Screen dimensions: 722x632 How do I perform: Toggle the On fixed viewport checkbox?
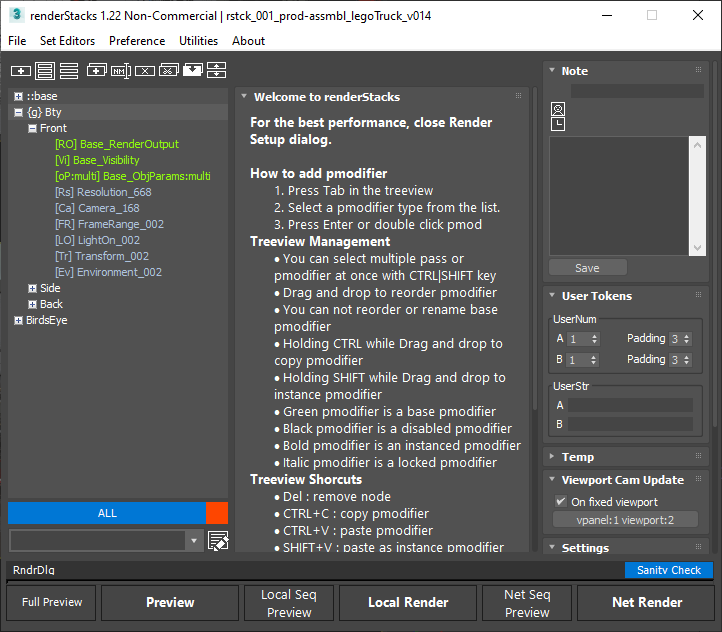[x=560, y=501]
